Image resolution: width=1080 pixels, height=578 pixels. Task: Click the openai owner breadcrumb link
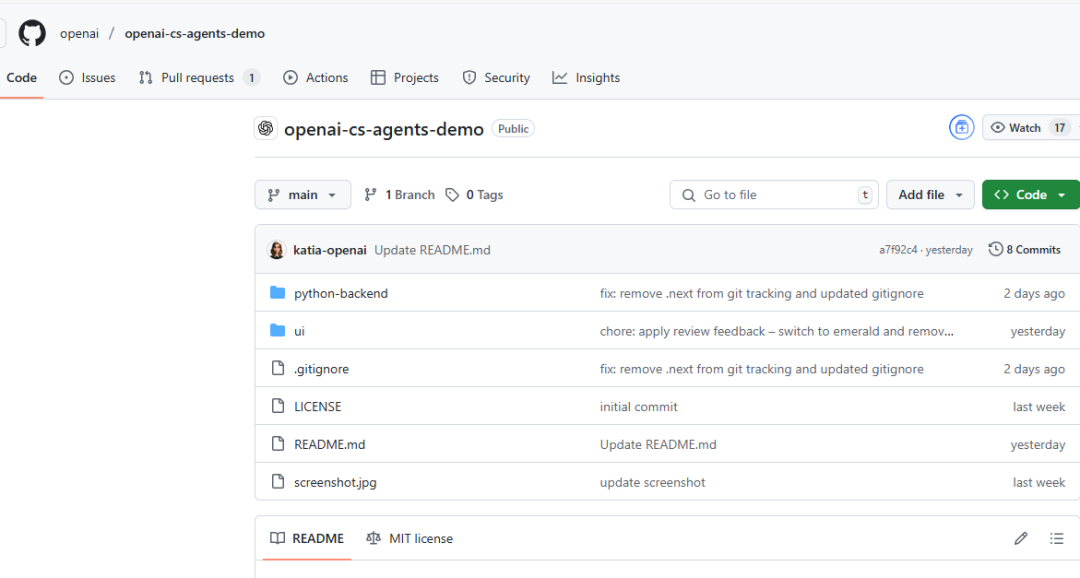coord(79,34)
